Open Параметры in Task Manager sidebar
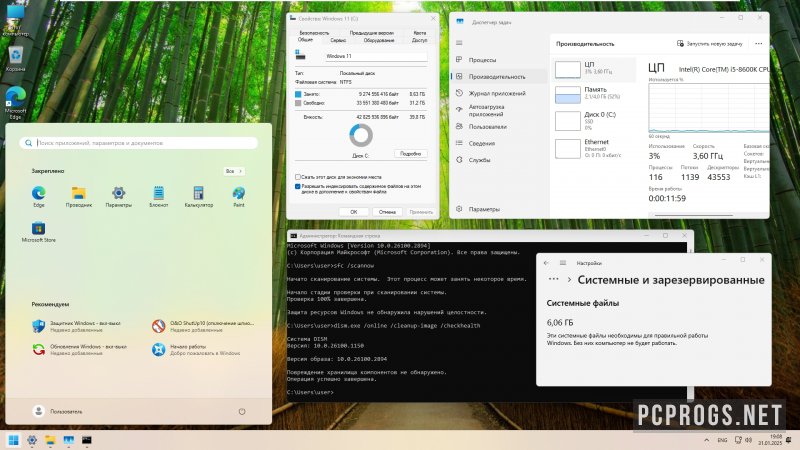The image size is (800, 450). coord(497,209)
